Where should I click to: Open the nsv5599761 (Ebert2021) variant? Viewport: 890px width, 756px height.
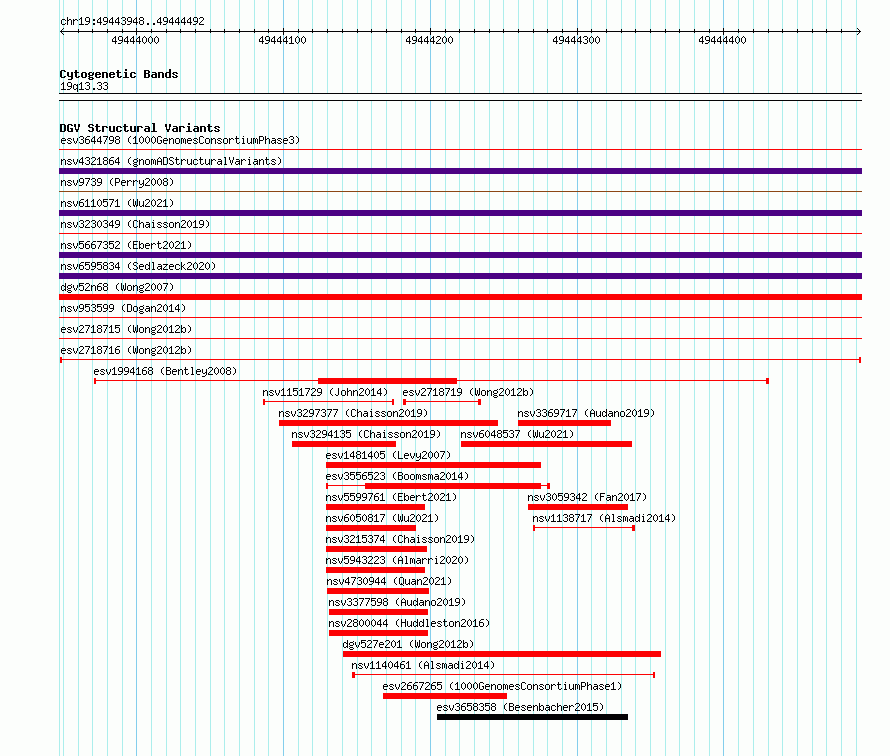(391, 497)
